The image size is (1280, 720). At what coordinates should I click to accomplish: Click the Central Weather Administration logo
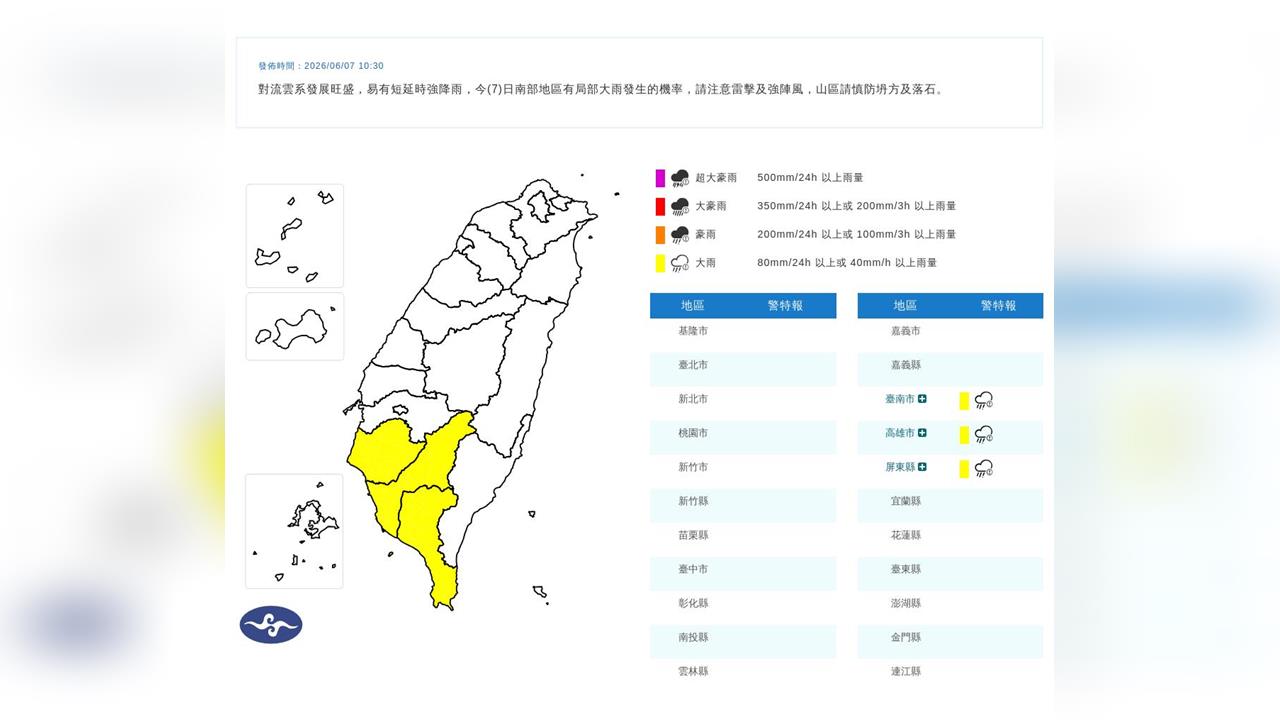click(x=271, y=625)
